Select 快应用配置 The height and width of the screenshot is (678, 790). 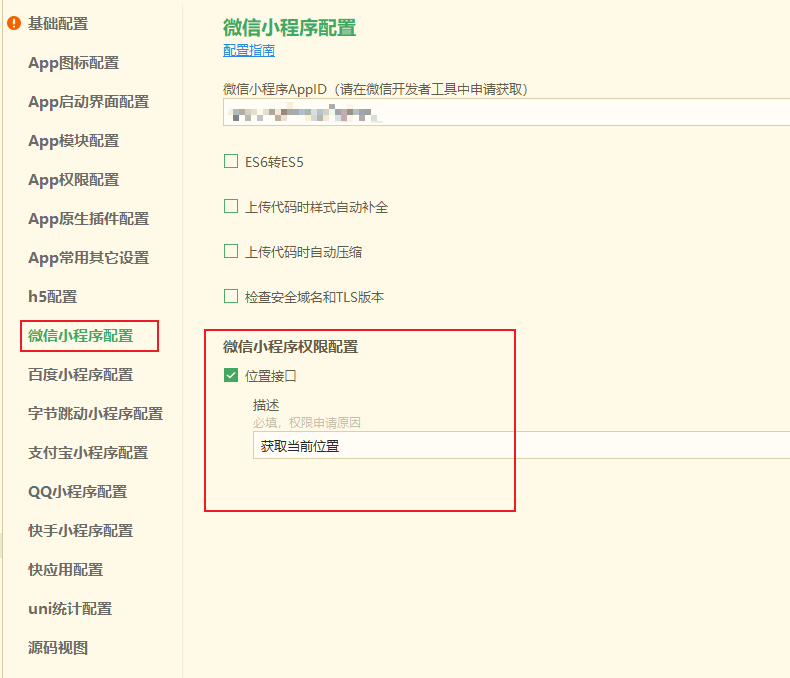pos(65,570)
